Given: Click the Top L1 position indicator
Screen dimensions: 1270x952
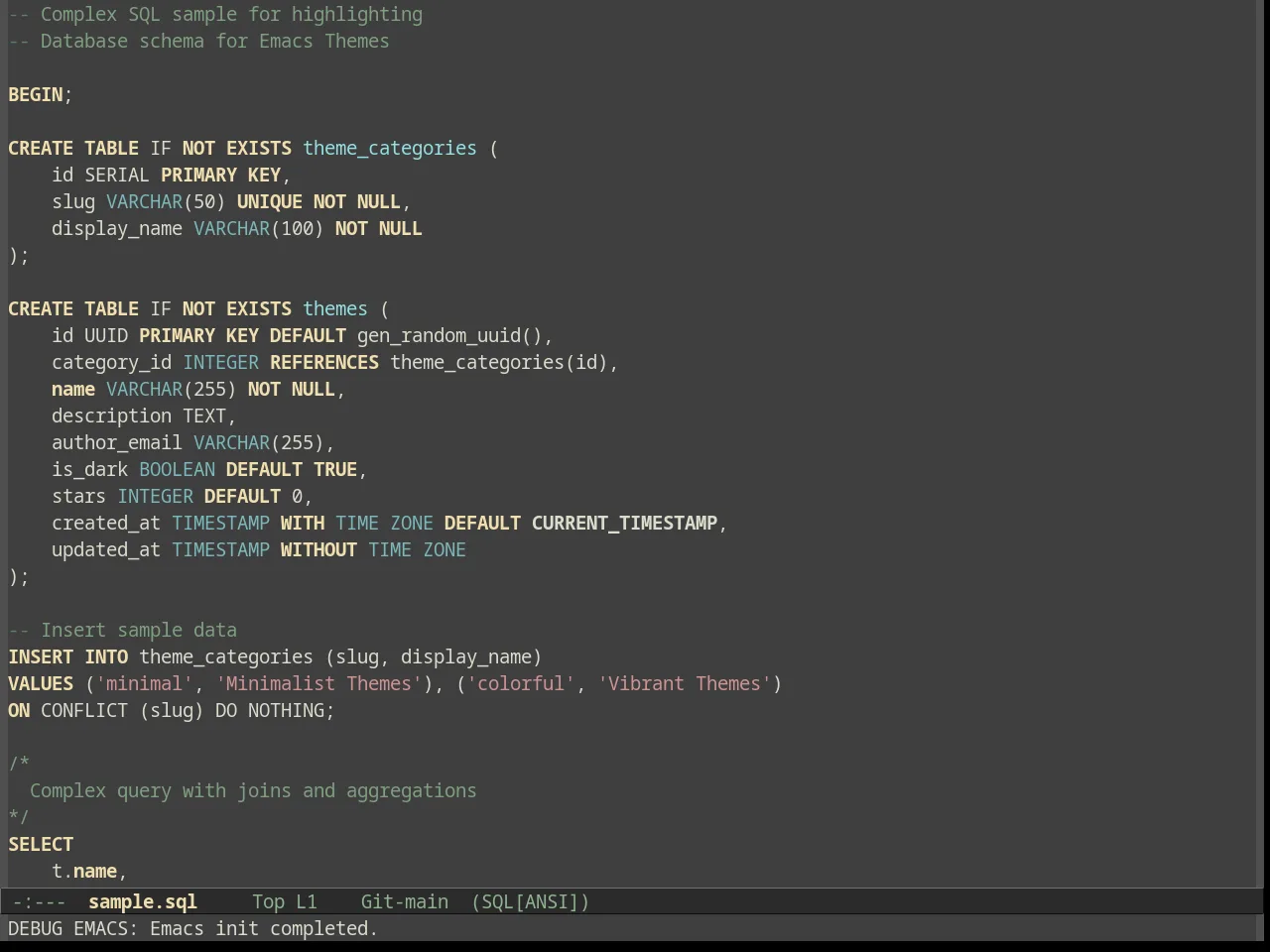Looking at the screenshot, I should click(x=285, y=902).
